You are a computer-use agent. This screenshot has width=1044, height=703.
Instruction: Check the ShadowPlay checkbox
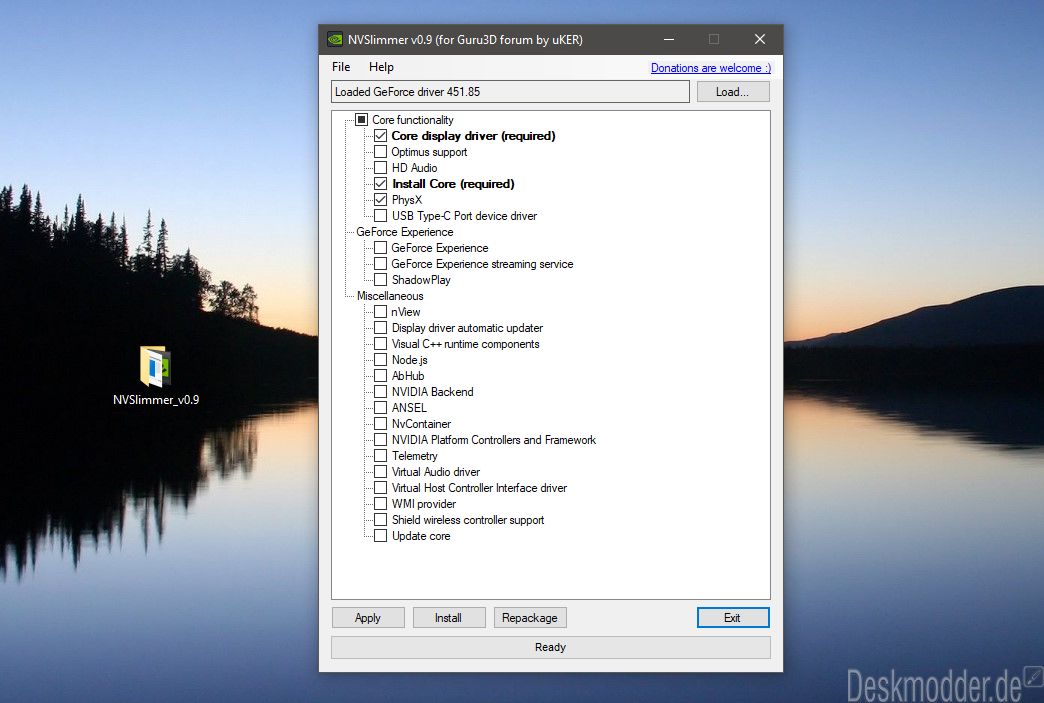click(380, 280)
